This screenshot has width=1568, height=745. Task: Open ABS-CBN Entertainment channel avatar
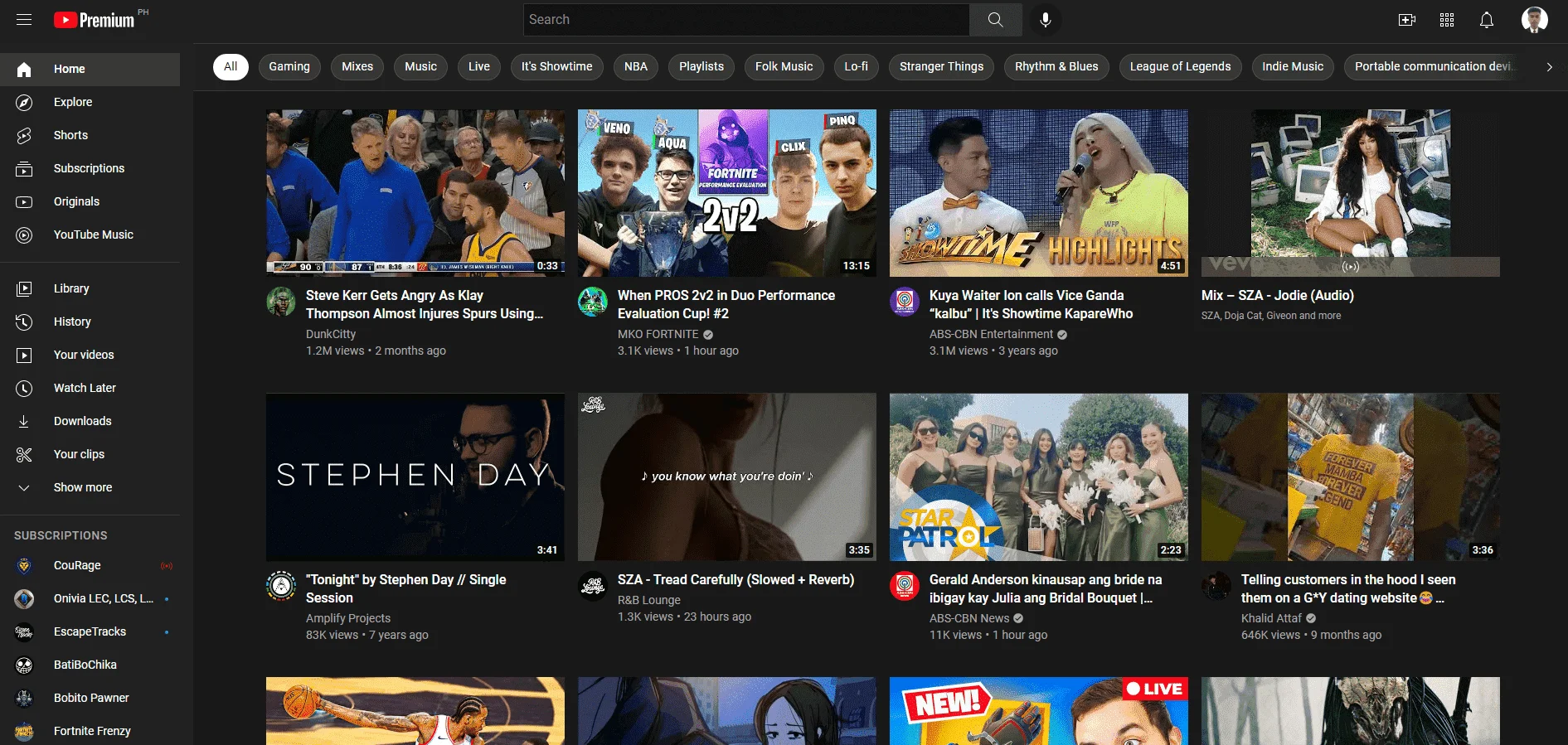[905, 302]
